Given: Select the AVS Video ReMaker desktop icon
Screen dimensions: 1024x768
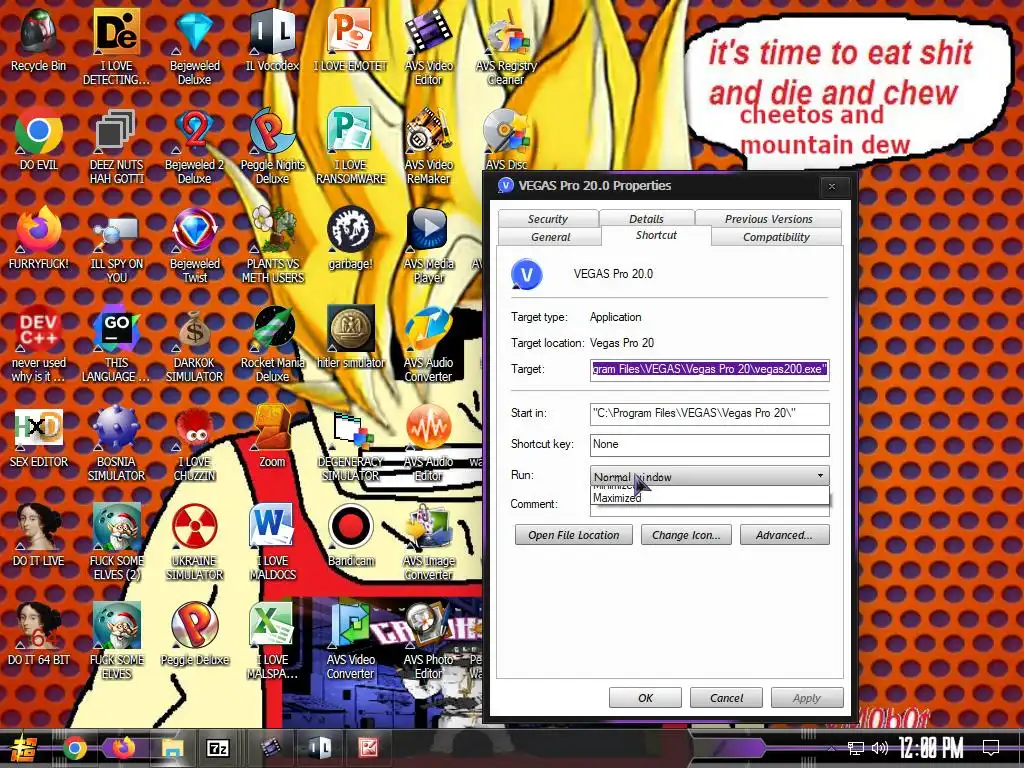Looking at the screenshot, I should point(428,146).
